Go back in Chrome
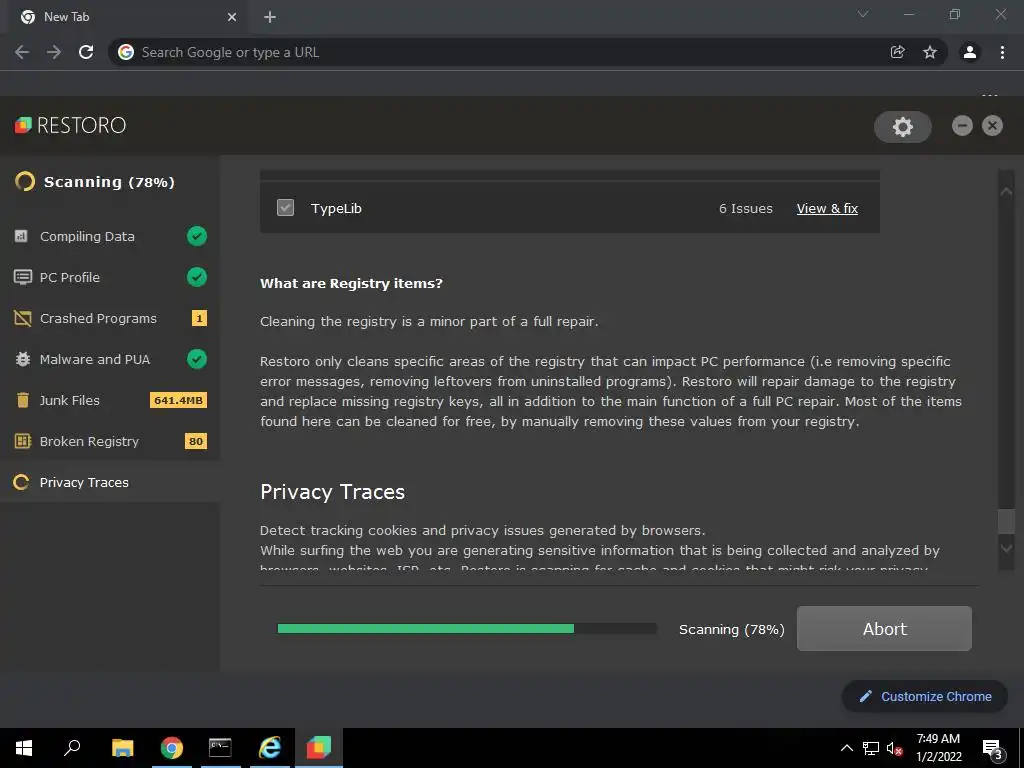The image size is (1024, 768). tap(22, 52)
